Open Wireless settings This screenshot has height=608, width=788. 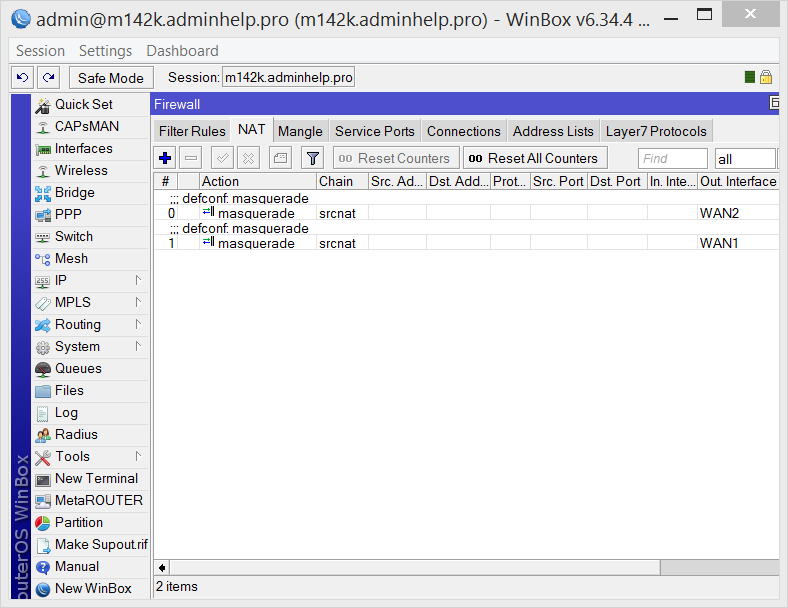click(91, 171)
